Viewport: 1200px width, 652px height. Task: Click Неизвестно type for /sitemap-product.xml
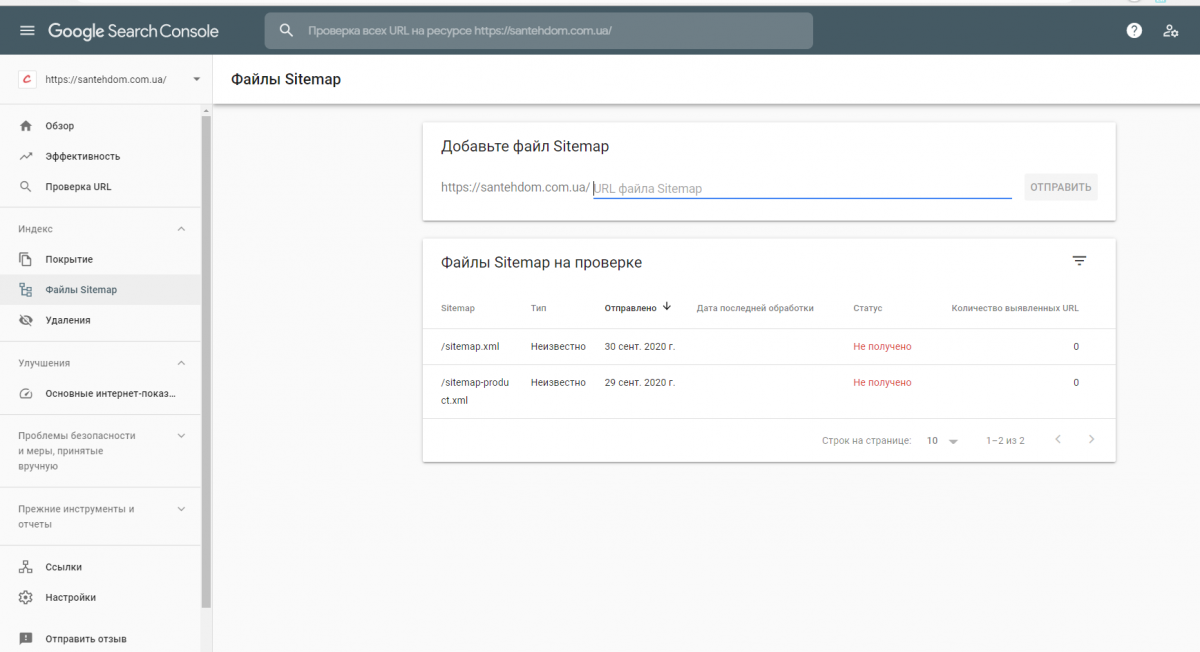[558, 383]
